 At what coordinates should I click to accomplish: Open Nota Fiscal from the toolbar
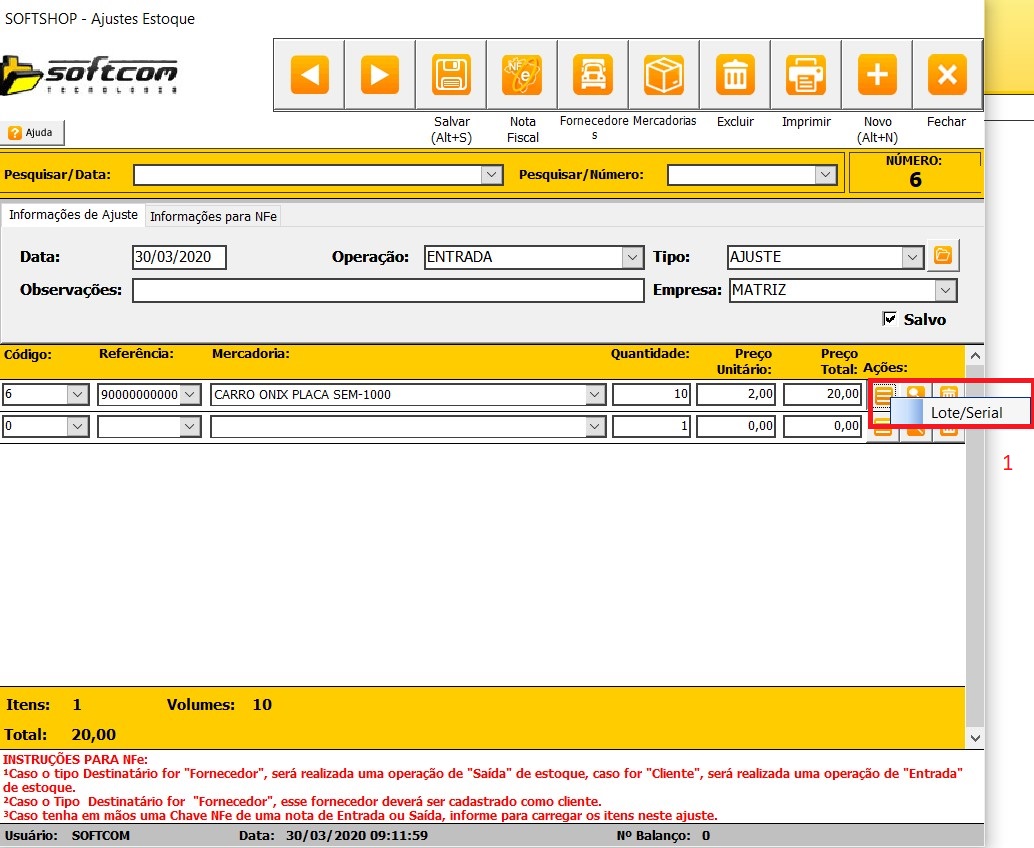pos(522,75)
